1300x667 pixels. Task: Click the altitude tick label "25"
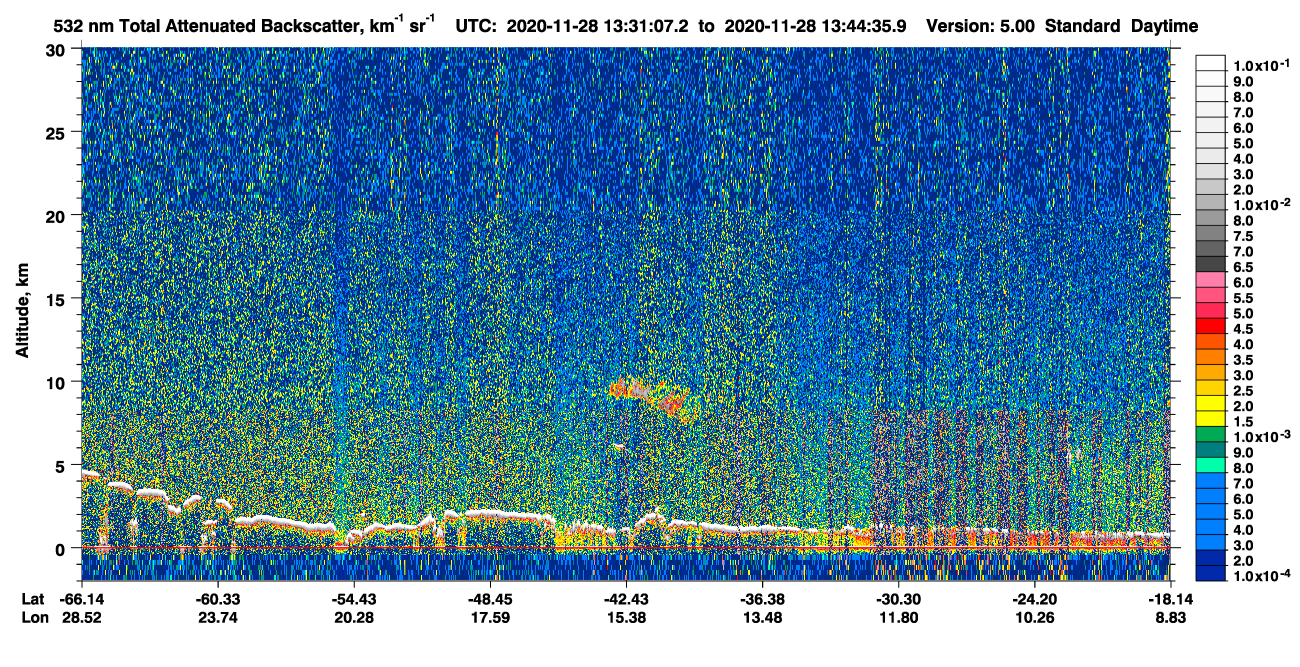tap(58, 132)
